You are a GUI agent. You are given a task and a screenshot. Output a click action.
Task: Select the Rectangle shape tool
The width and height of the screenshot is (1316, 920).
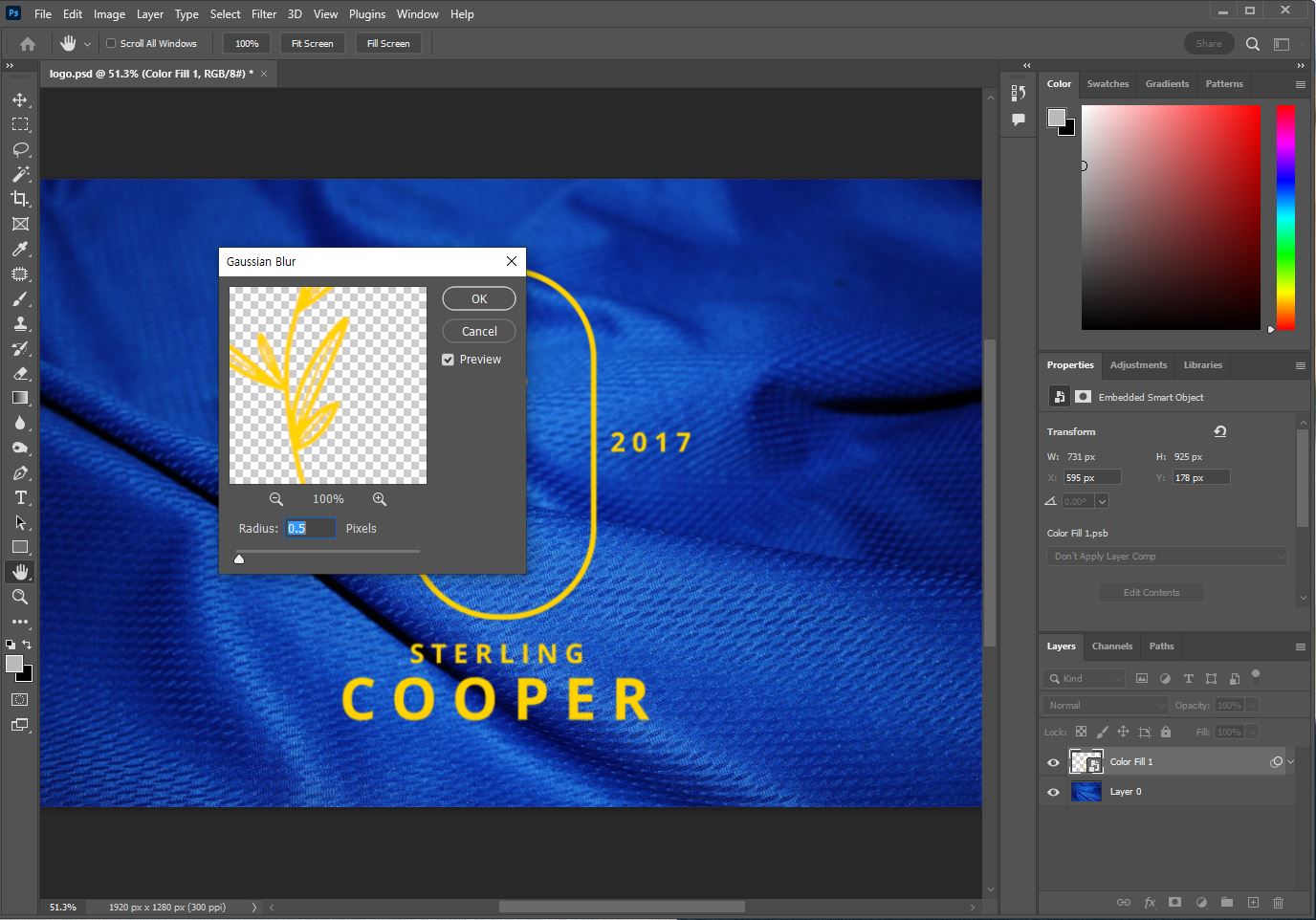click(20, 547)
